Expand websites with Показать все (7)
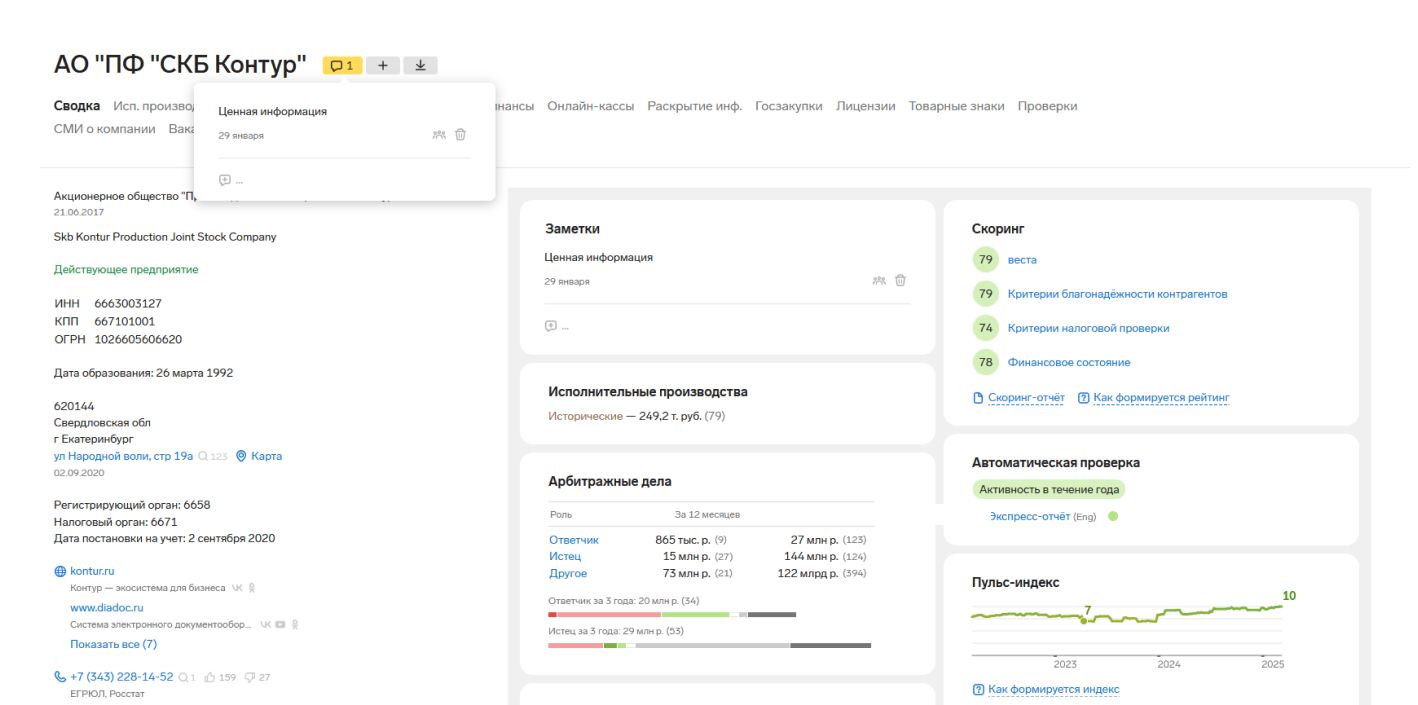 [113, 644]
